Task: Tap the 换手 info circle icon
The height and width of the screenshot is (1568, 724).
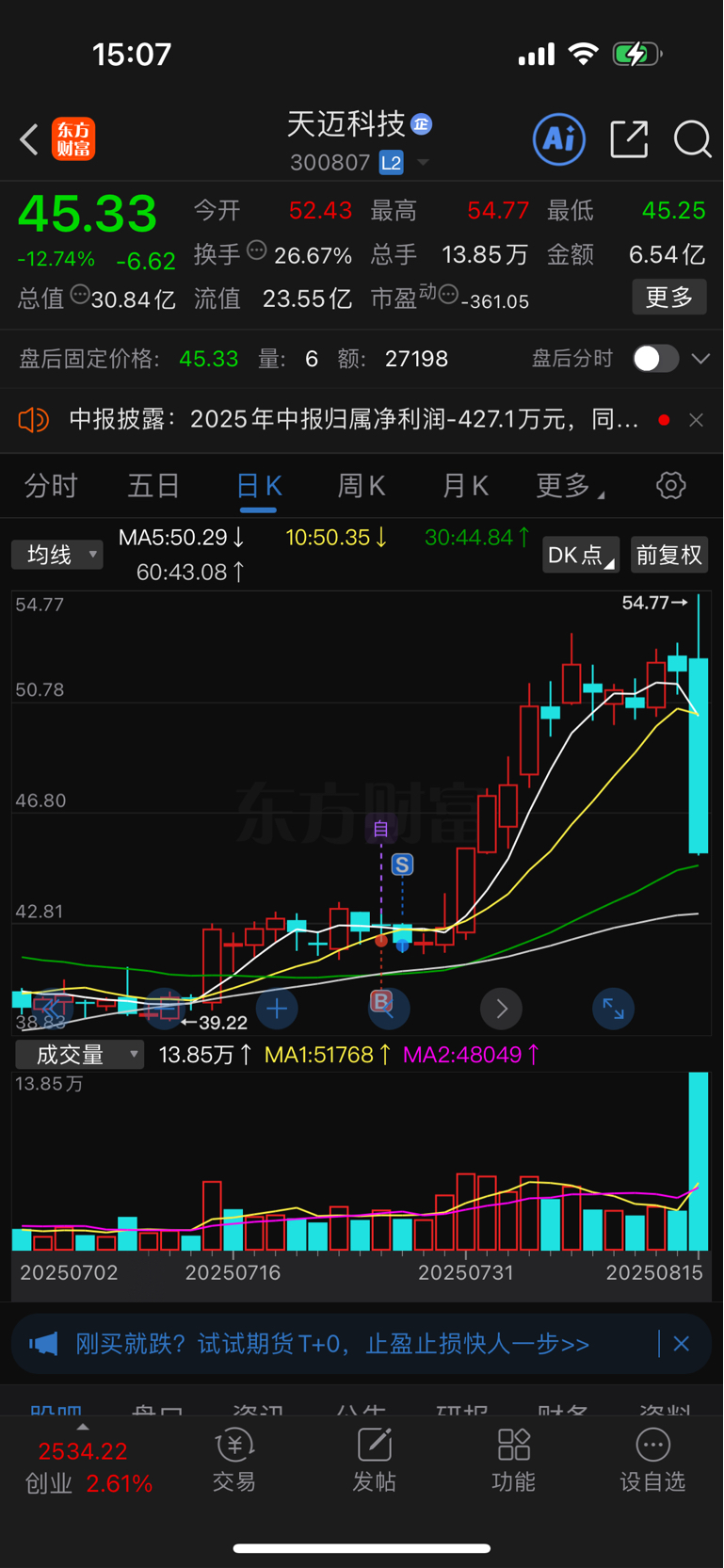Action: (256, 251)
